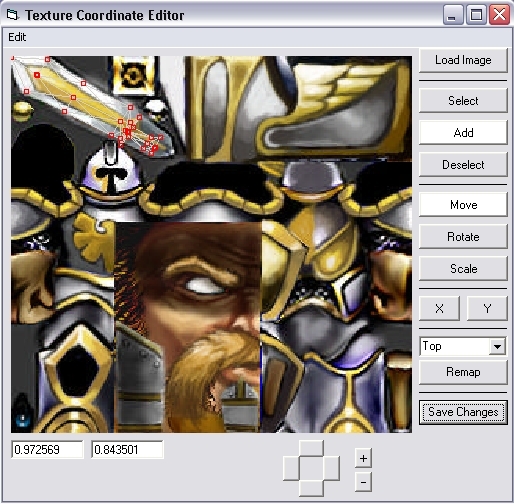Expand the Top projection dropdown arrow
The height and width of the screenshot is (504, 514).
tap(497, 346)
